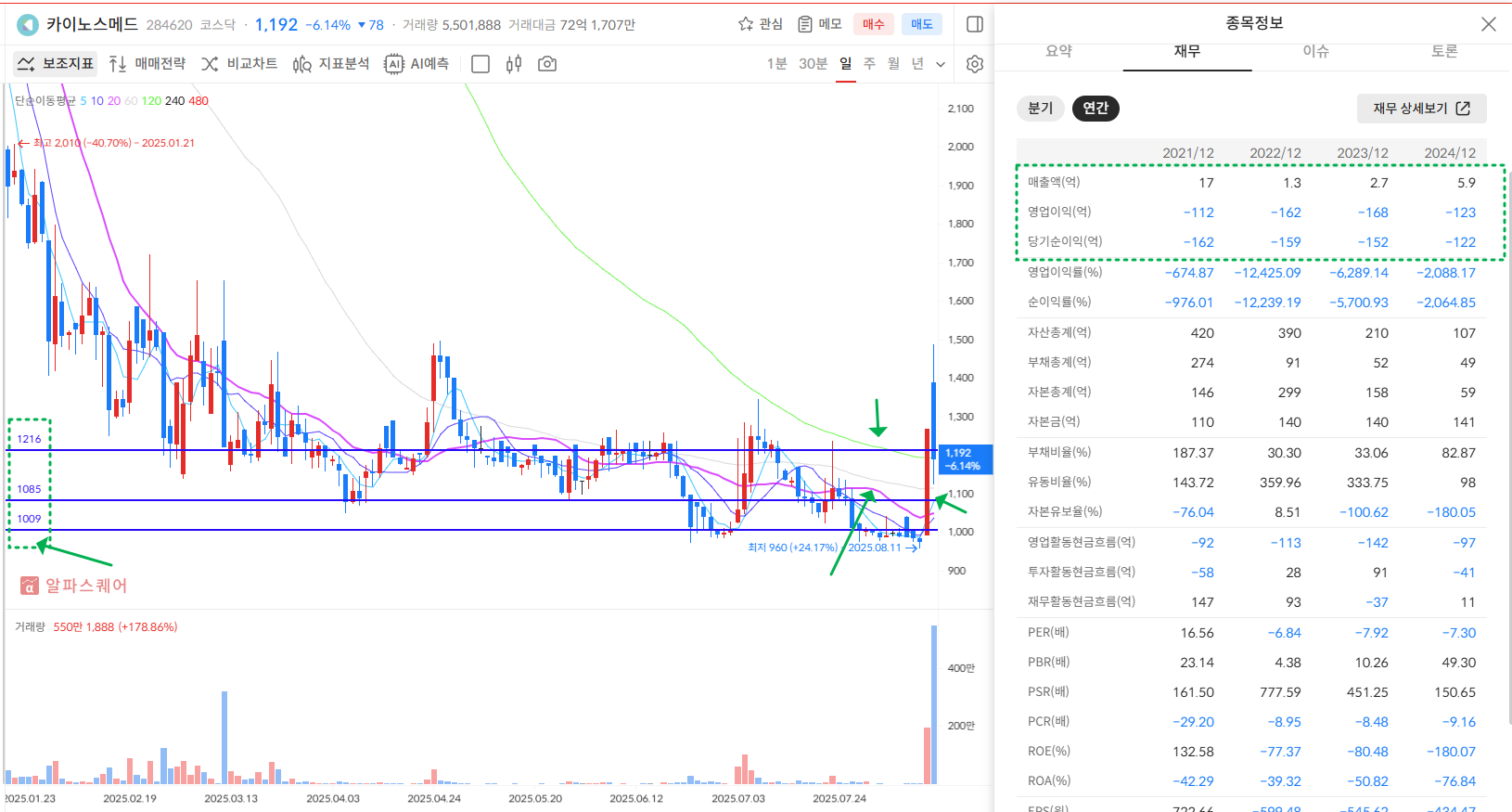
Task: Click the candlestick chart type icon
Action: [x=514, y=64]
